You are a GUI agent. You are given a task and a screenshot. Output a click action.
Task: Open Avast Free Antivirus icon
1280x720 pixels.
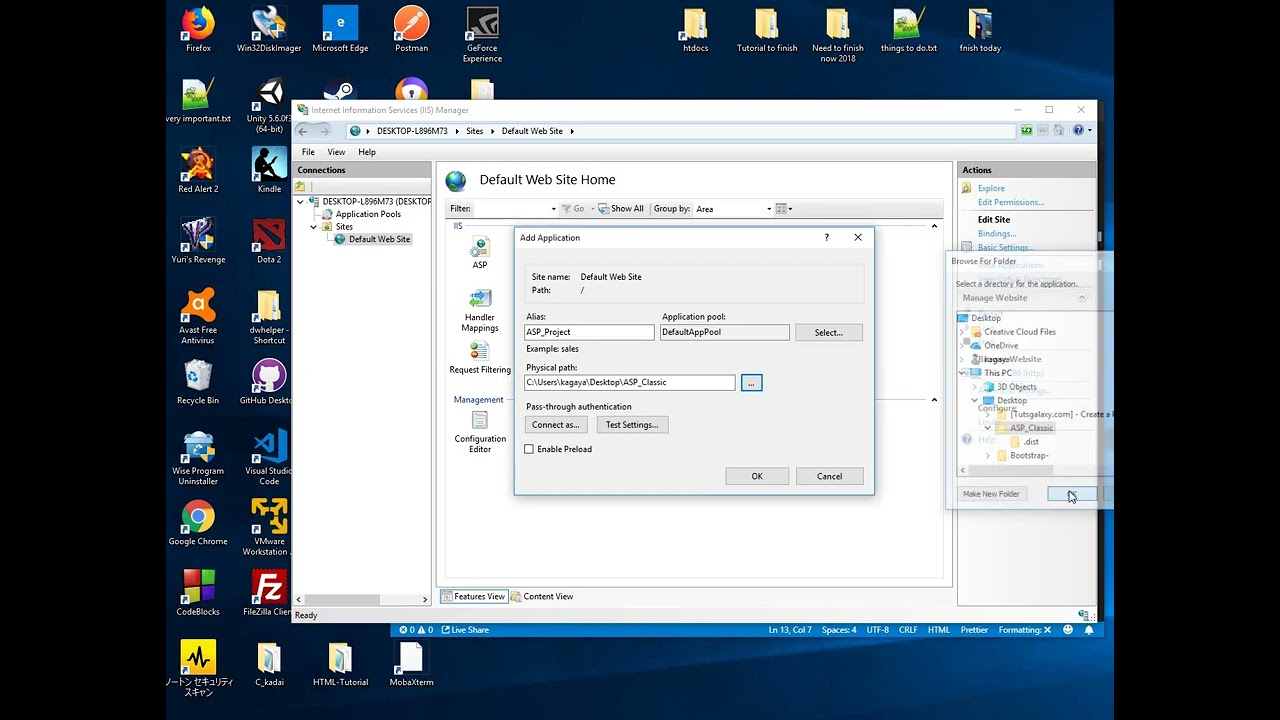pos(198,317)
